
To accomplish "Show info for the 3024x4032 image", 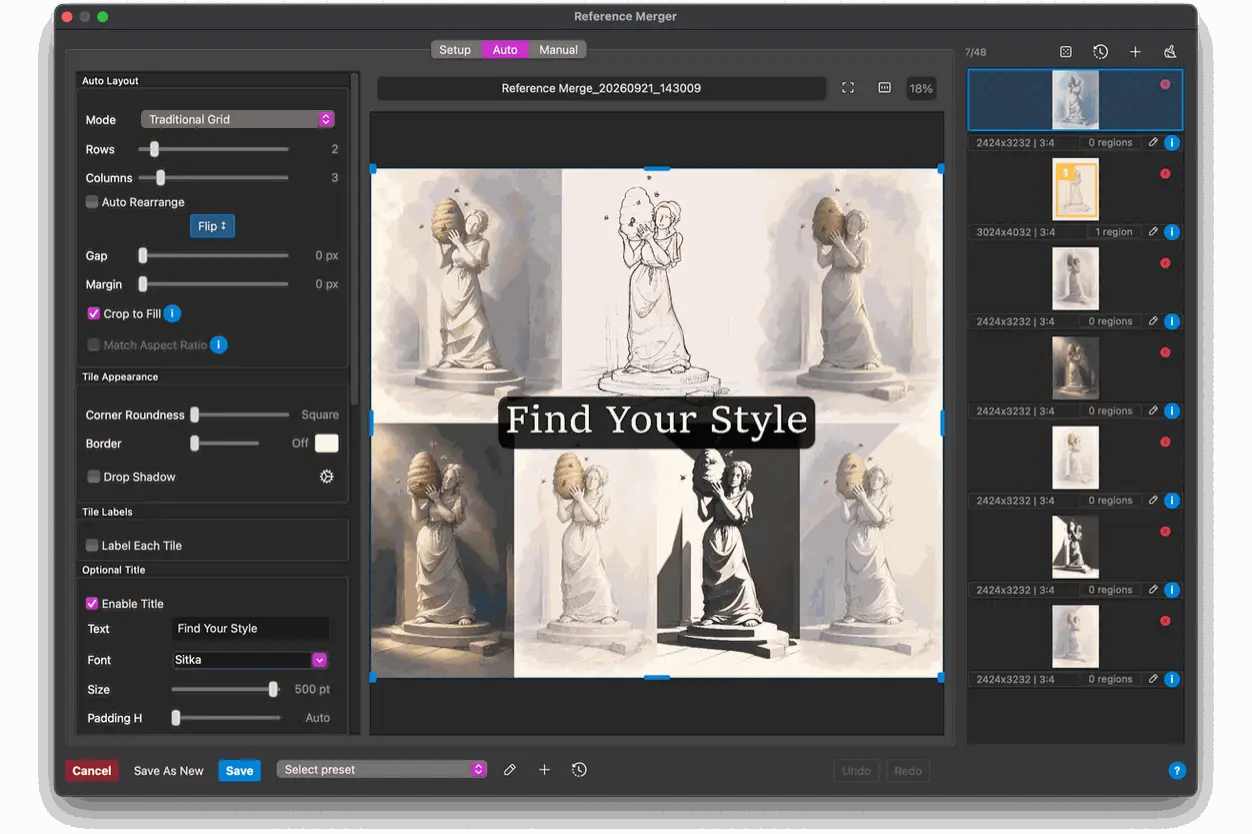I will click(x=1172, y=232).
